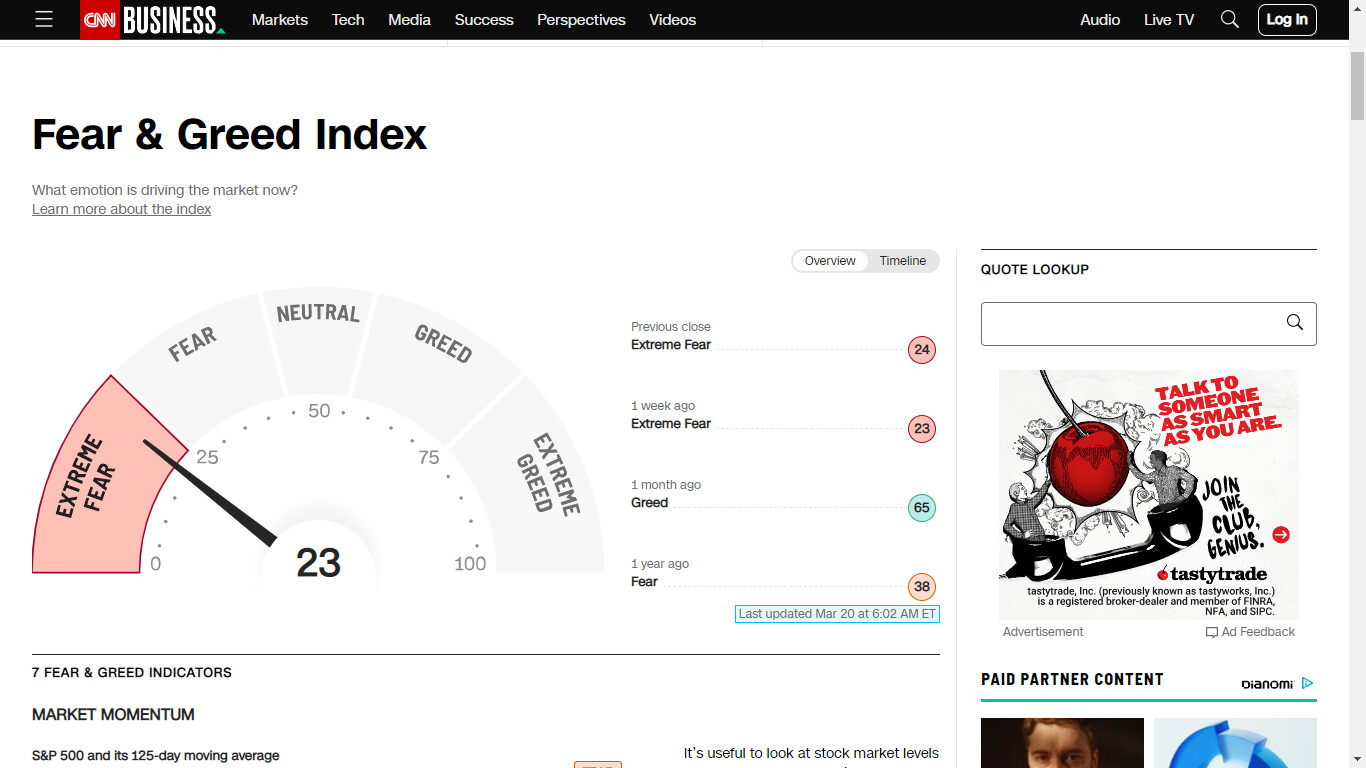Click the 1 month ago label

[x=666, y=485]
